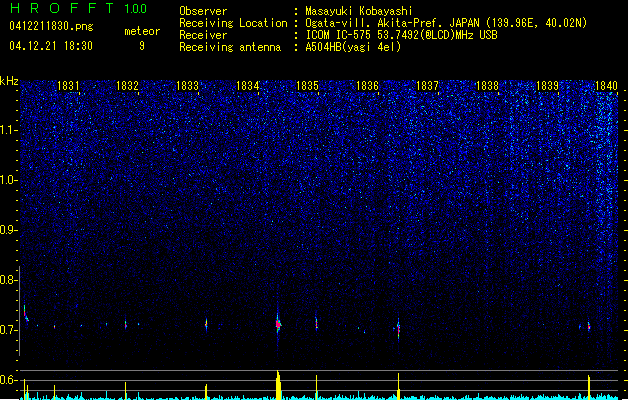This screenshot has height=400, width=629.
Task: Click the tallest yellow power-graph spike
Action: point(278,385)
